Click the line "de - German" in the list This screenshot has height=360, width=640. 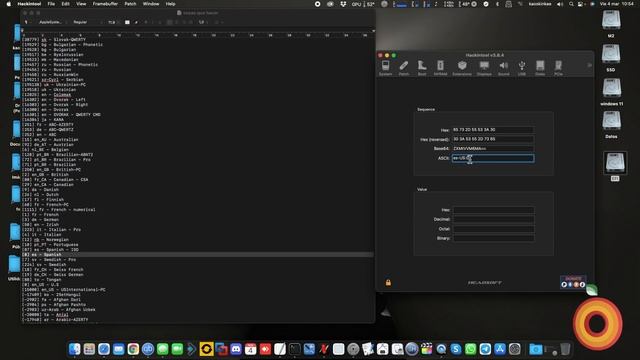click(x=40, y=220)
